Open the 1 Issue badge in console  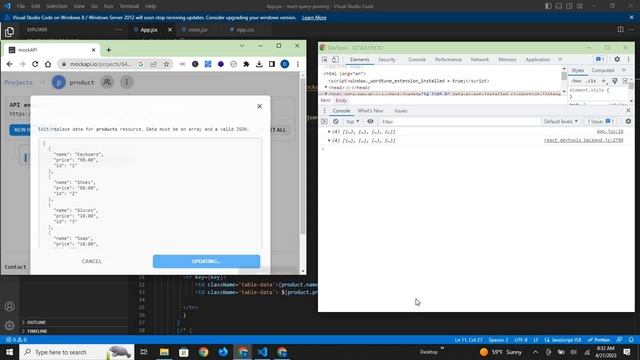click(x=600, y=121)
